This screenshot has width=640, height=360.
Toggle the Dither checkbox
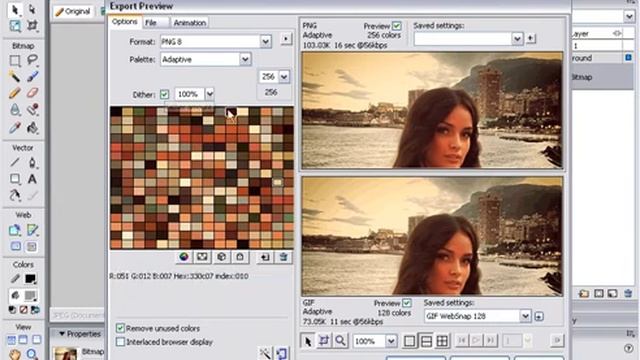(164, 94)
